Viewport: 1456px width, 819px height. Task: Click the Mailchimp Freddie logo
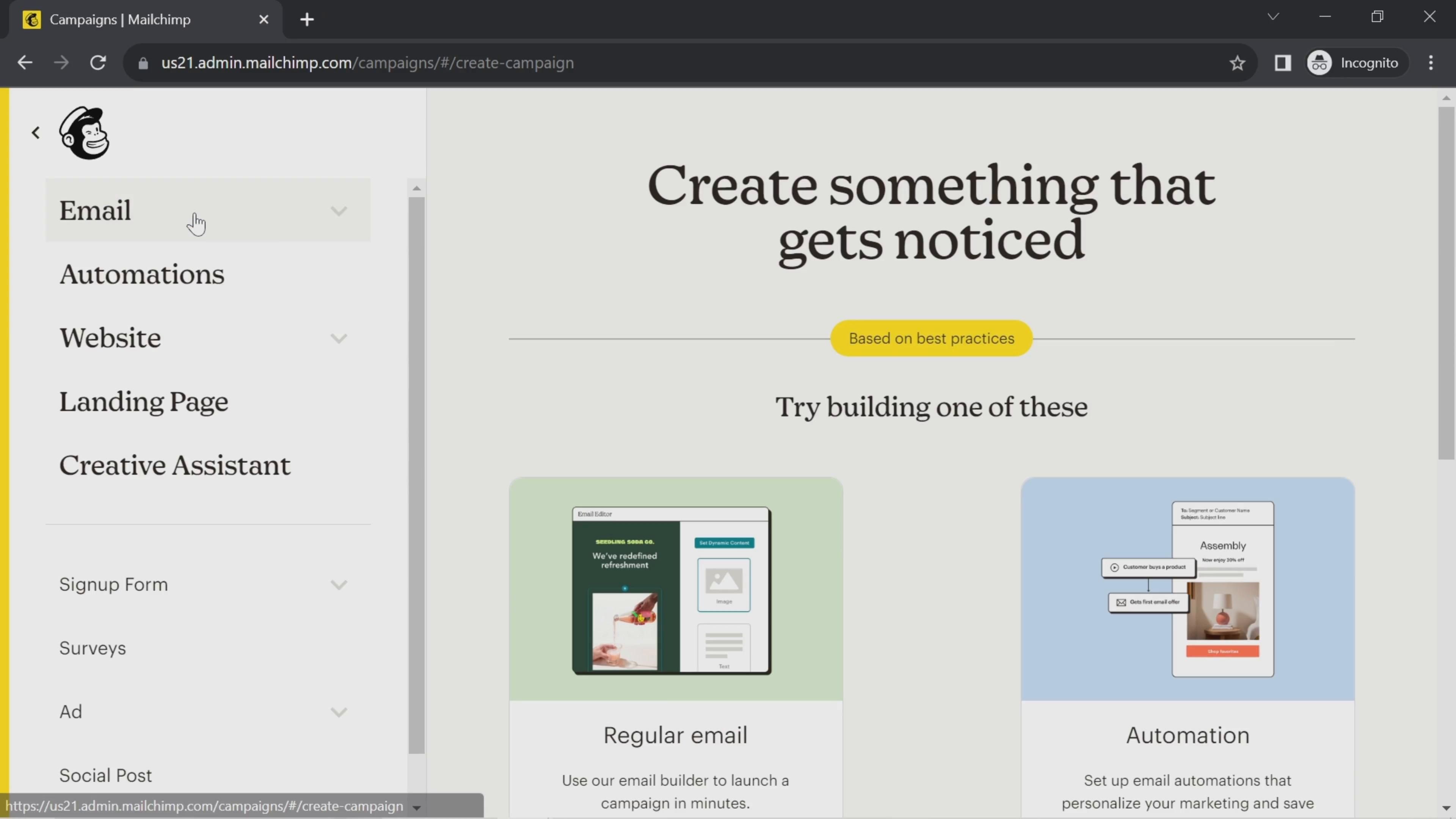point(84,133)
